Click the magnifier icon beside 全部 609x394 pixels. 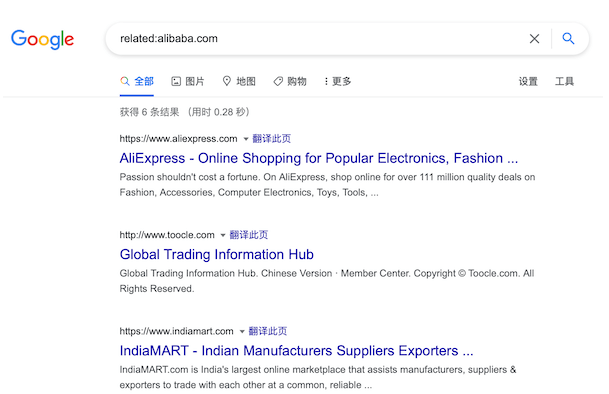coord(125,81)
